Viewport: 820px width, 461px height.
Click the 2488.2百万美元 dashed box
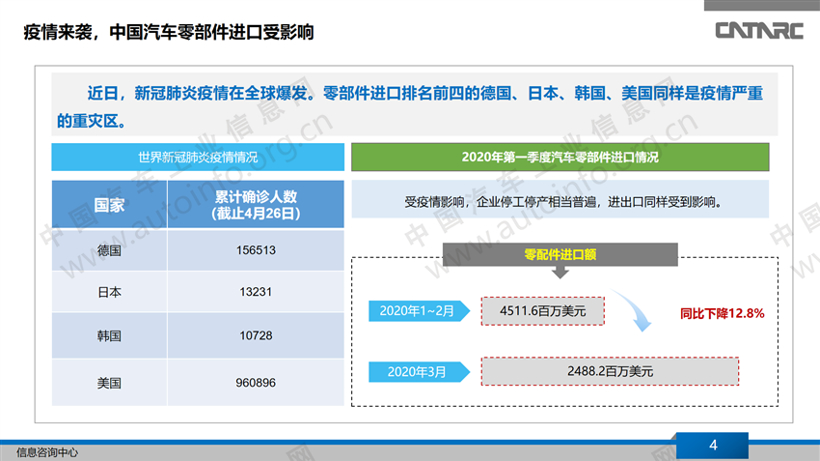(610, 371)
